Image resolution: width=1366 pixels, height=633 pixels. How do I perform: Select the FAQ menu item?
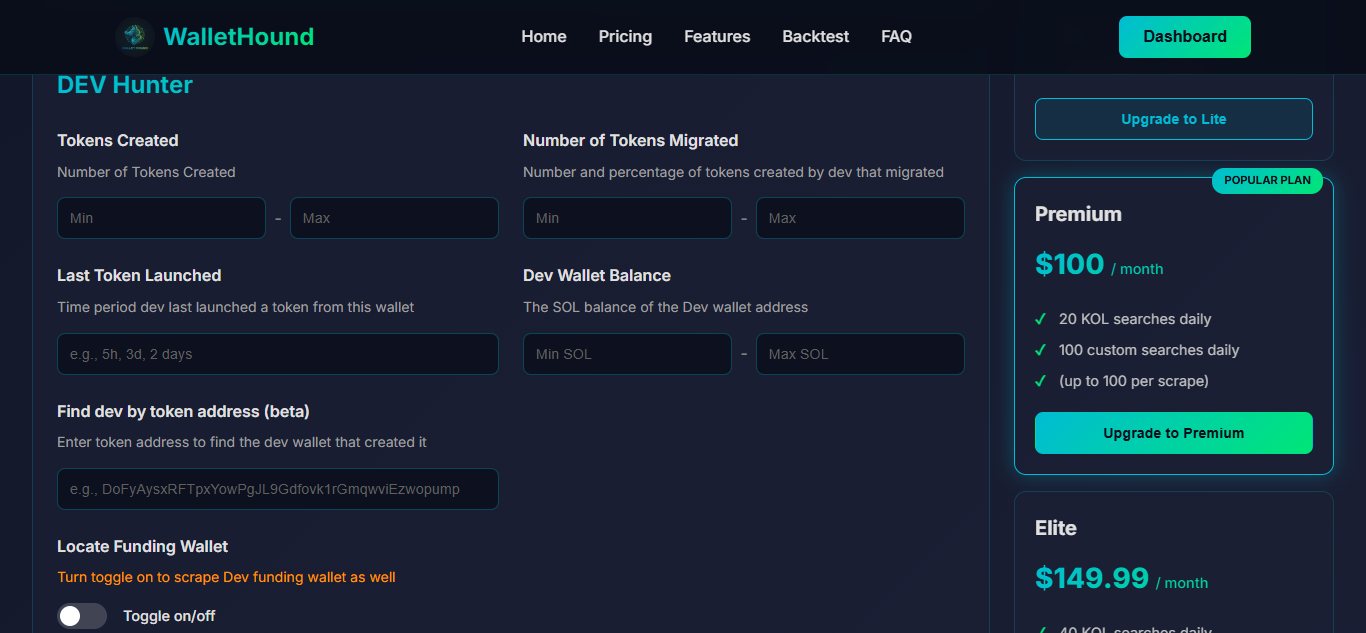click(x=896, y=36)
